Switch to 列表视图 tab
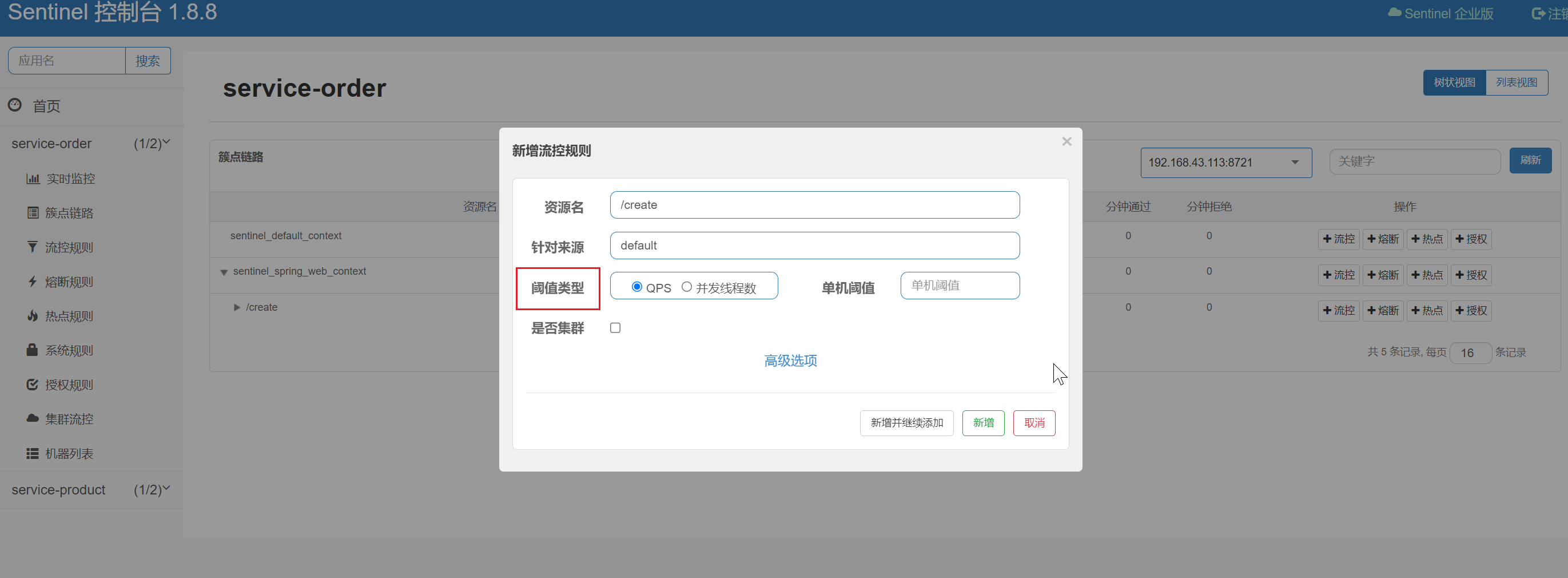1568x578 pixels. 1517,82
